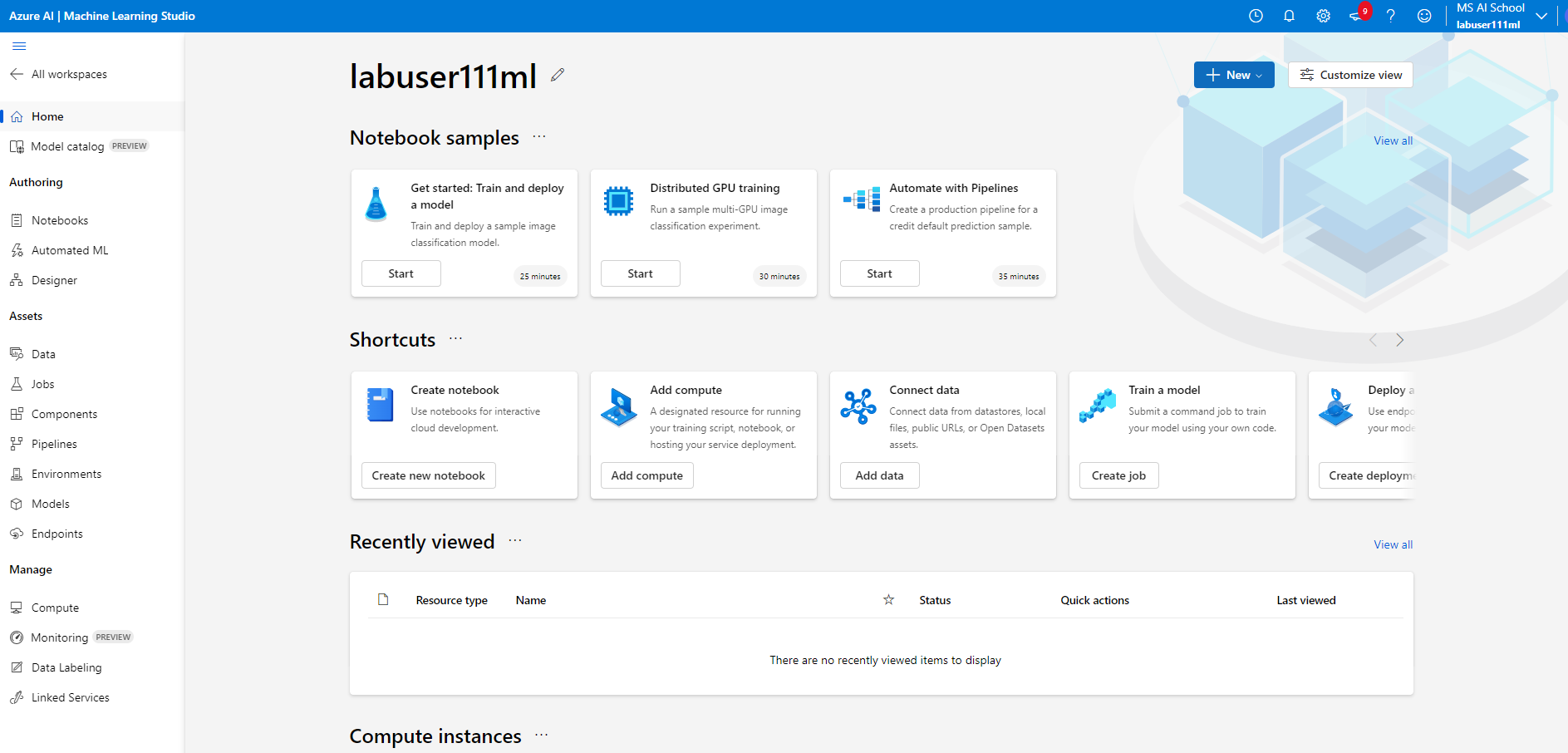
Task: Open Shortcuts more options
Action: click(455, 339)
